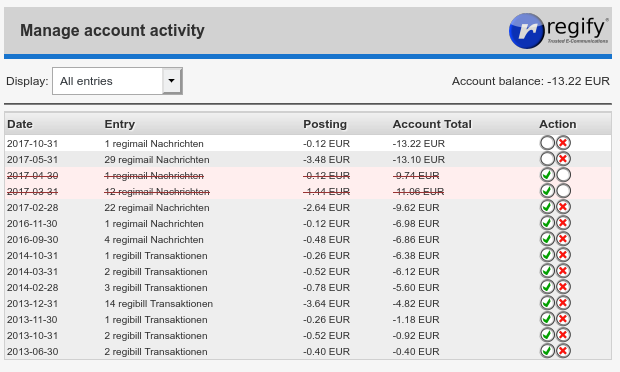This screenshot has width=620, height=372.
Task: Click the green check for the 2016-09-30 entry
Action: tap(547, 239)
